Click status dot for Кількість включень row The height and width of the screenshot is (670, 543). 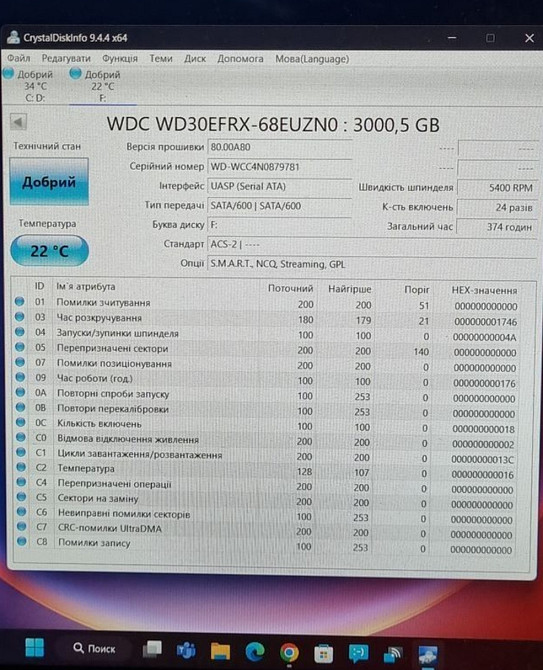[x=21, y=422]
